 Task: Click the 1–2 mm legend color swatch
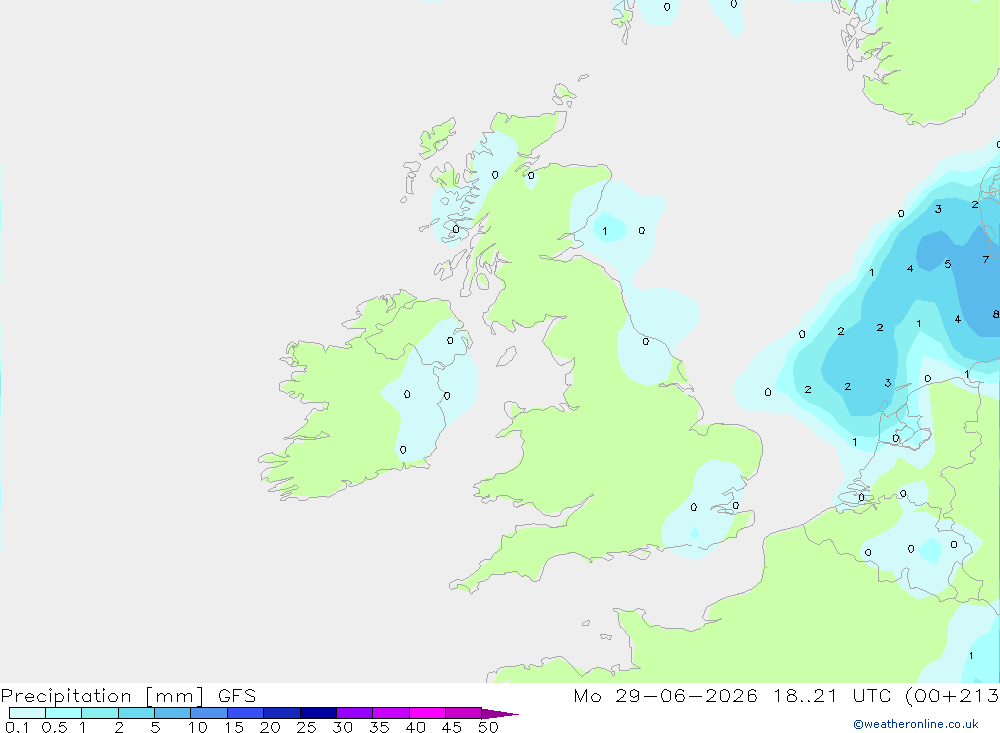(99, 713)
